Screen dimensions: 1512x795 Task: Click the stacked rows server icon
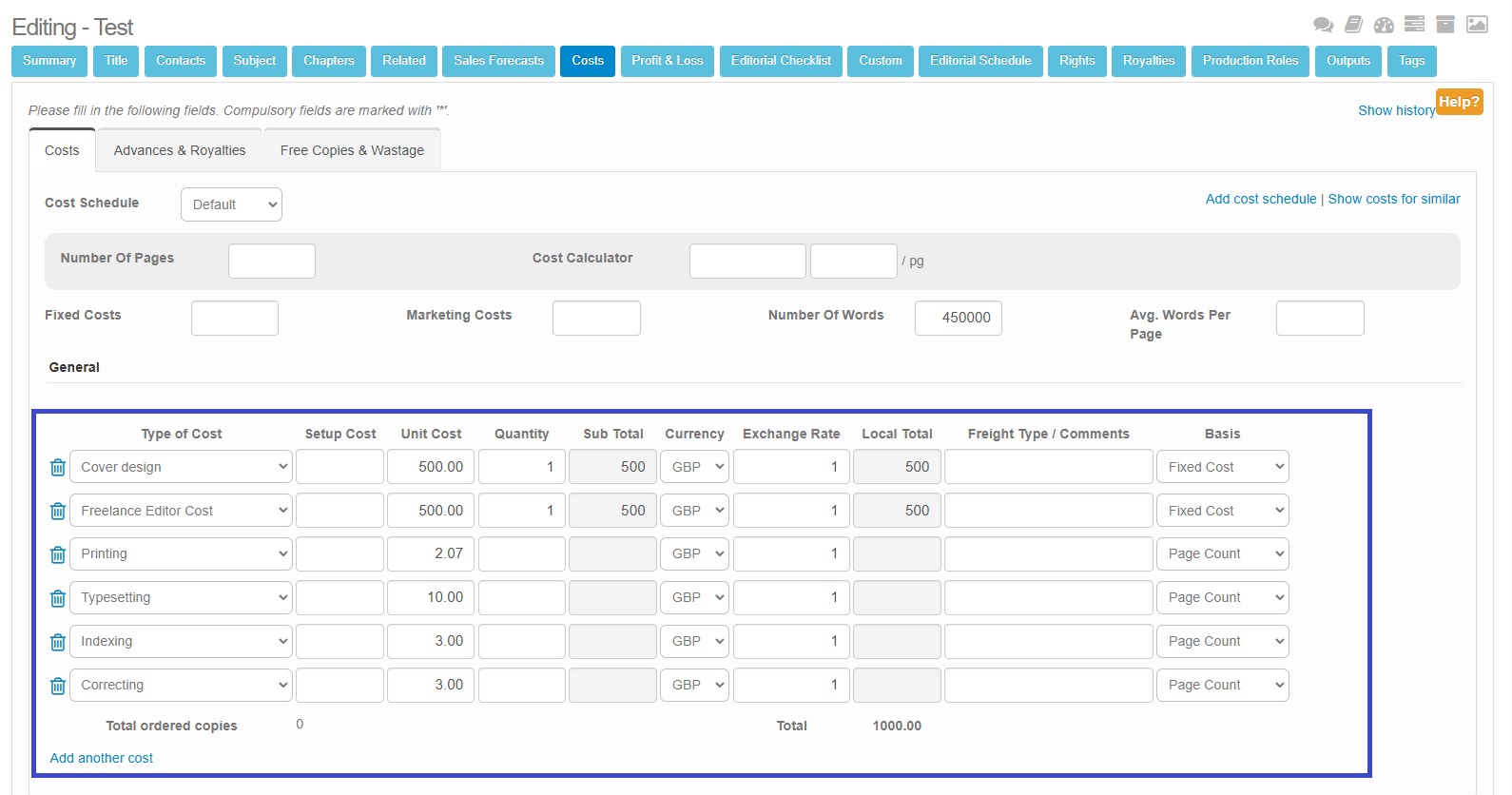click(x=1414, y=25)
